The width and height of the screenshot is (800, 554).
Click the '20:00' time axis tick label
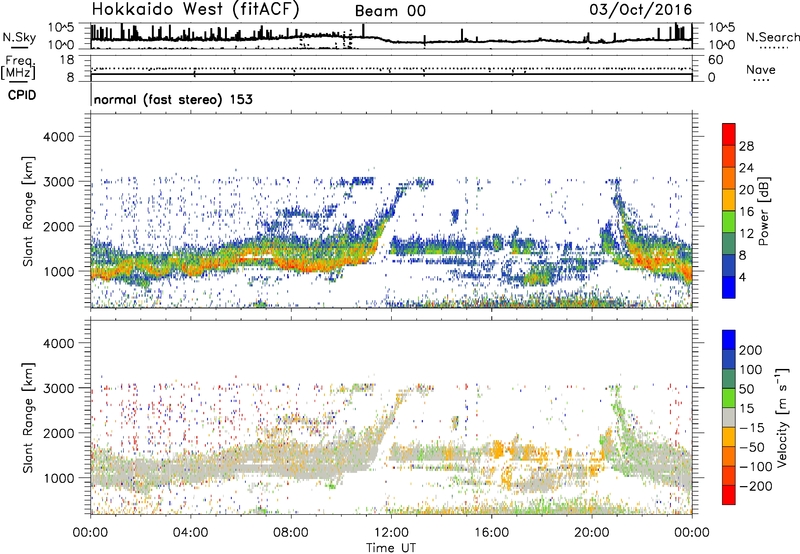pos(592,533)
